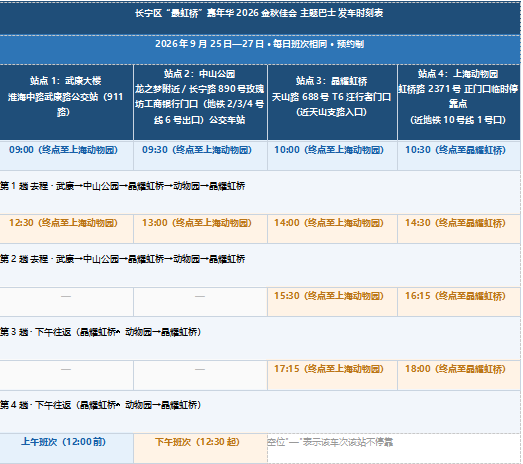Click the Stop 4 上海动物园 column header
Viewport: 523px width, 464px height.
(459, 102)
